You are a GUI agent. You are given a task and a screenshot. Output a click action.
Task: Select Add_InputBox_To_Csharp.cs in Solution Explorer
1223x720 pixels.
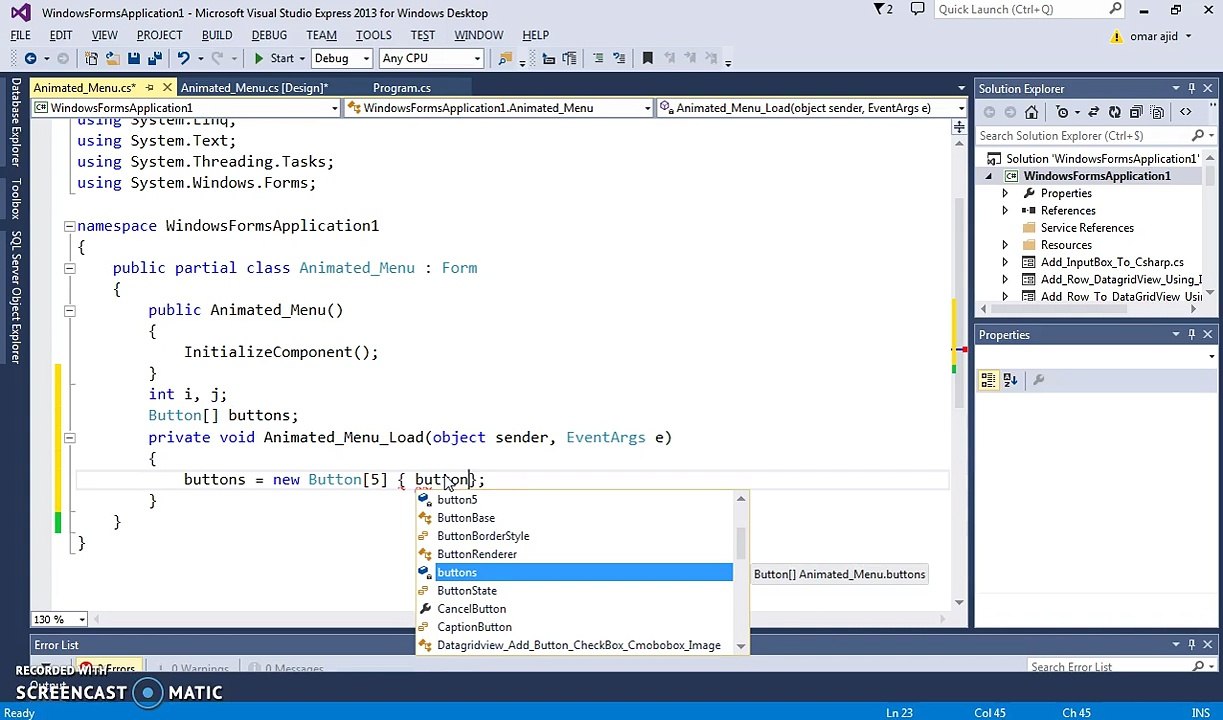[1112, 262]
